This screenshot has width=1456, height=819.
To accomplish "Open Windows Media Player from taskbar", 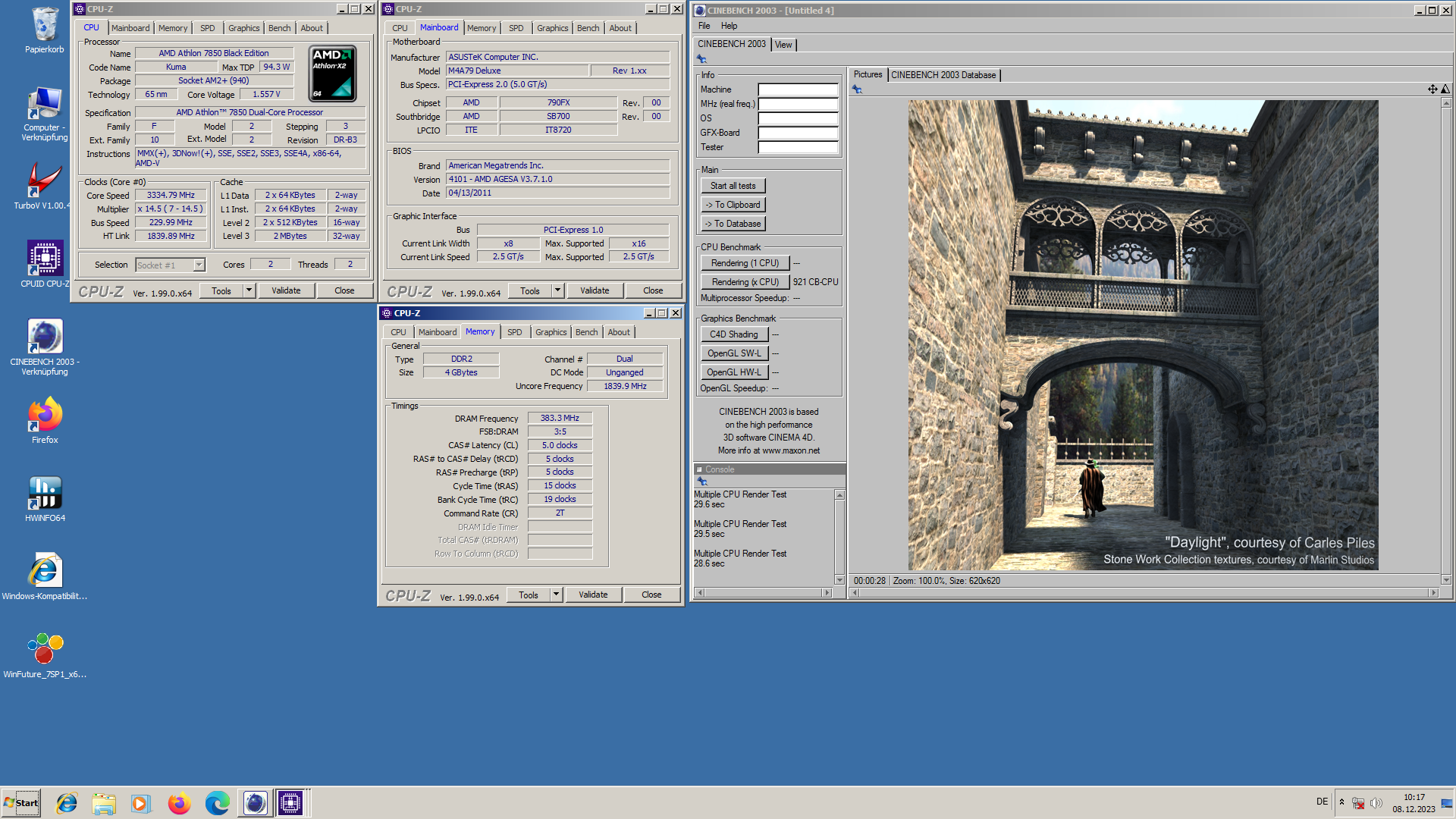I will coord(141,802).
